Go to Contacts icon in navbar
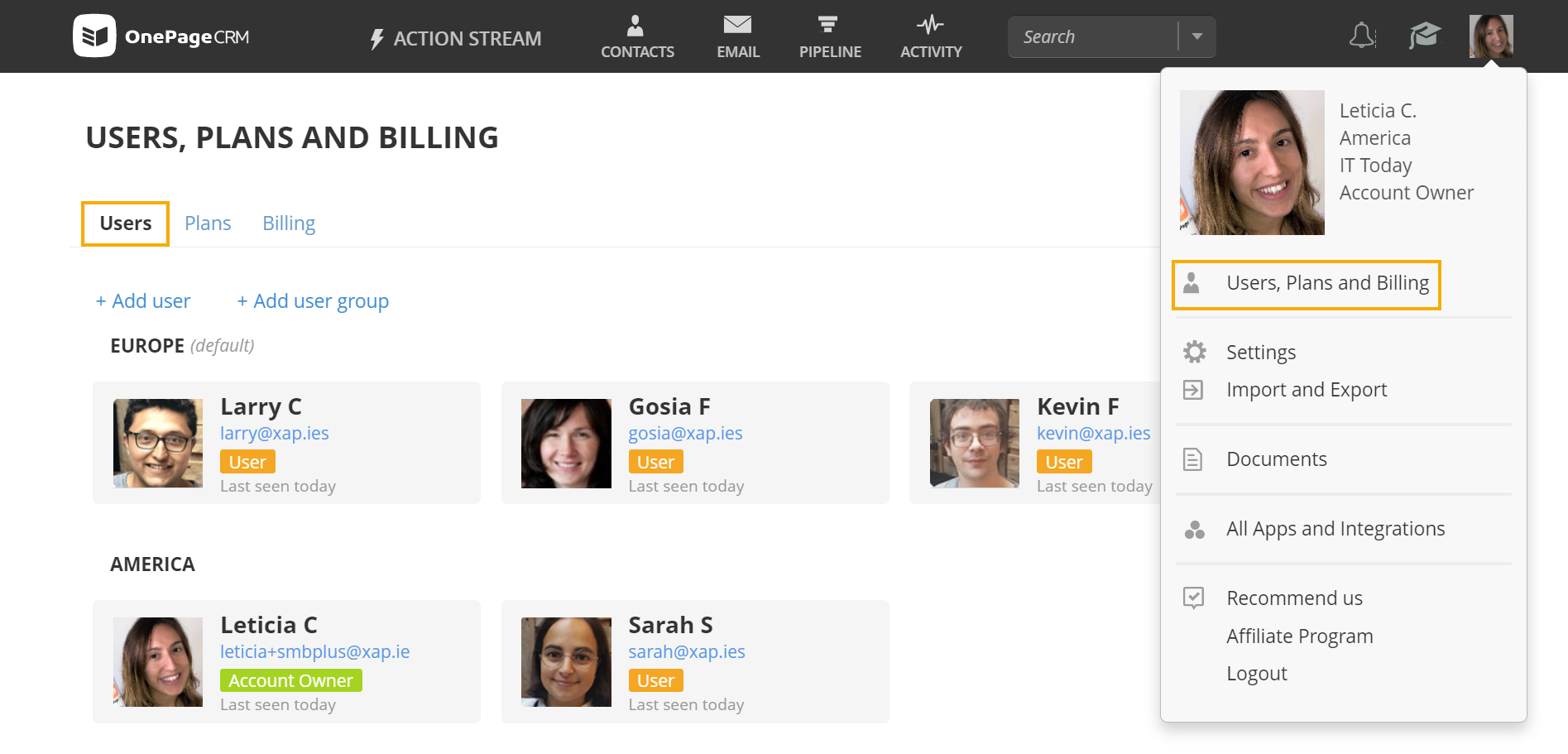Screen dimensions: 1568x754 [635, 26]
